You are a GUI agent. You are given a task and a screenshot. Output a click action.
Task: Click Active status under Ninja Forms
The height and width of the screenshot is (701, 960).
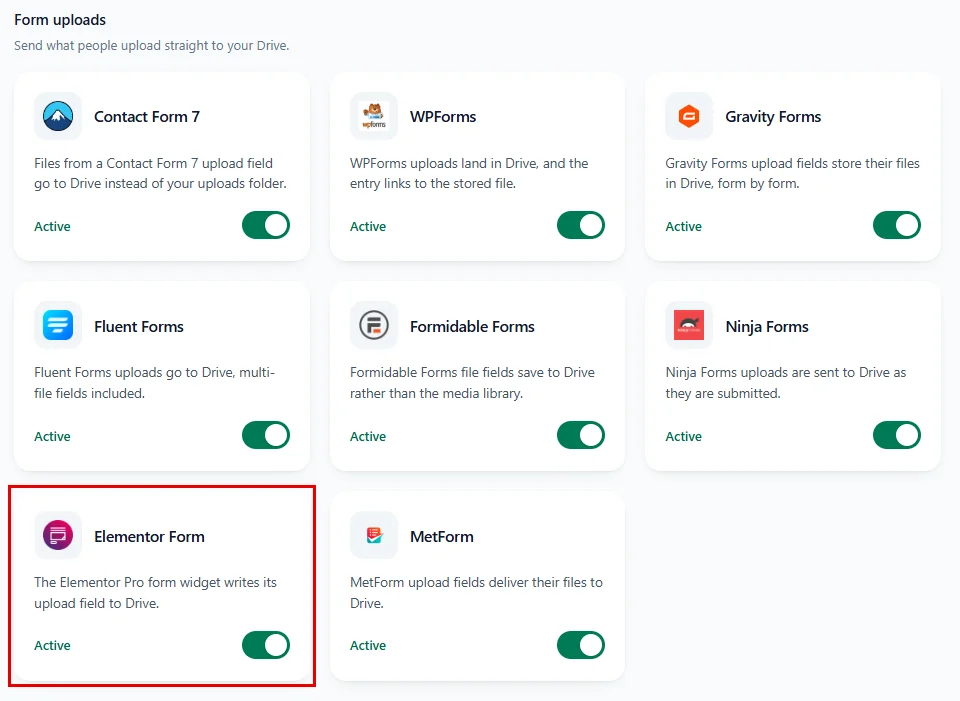pos(683,437)
